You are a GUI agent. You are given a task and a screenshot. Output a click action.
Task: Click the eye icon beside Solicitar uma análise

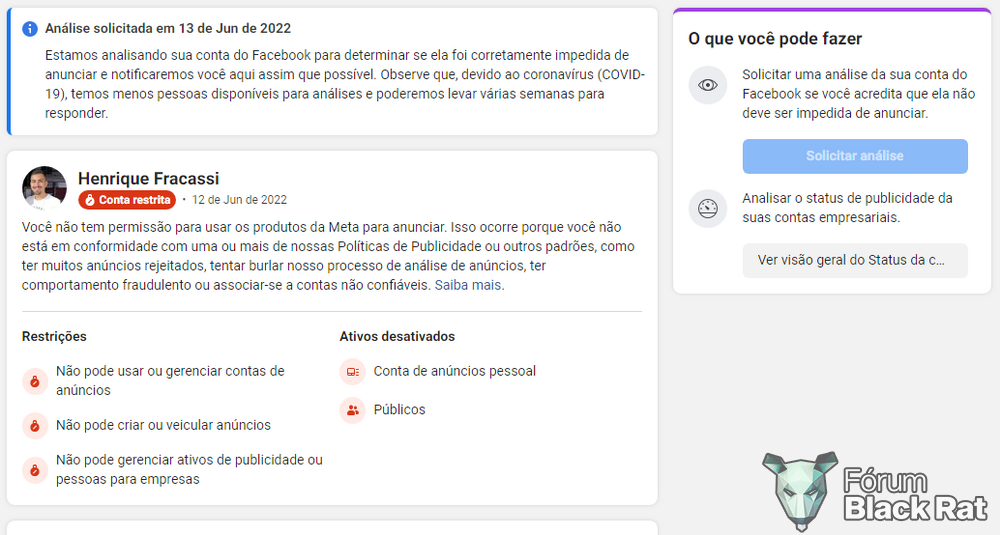point(708,85)
